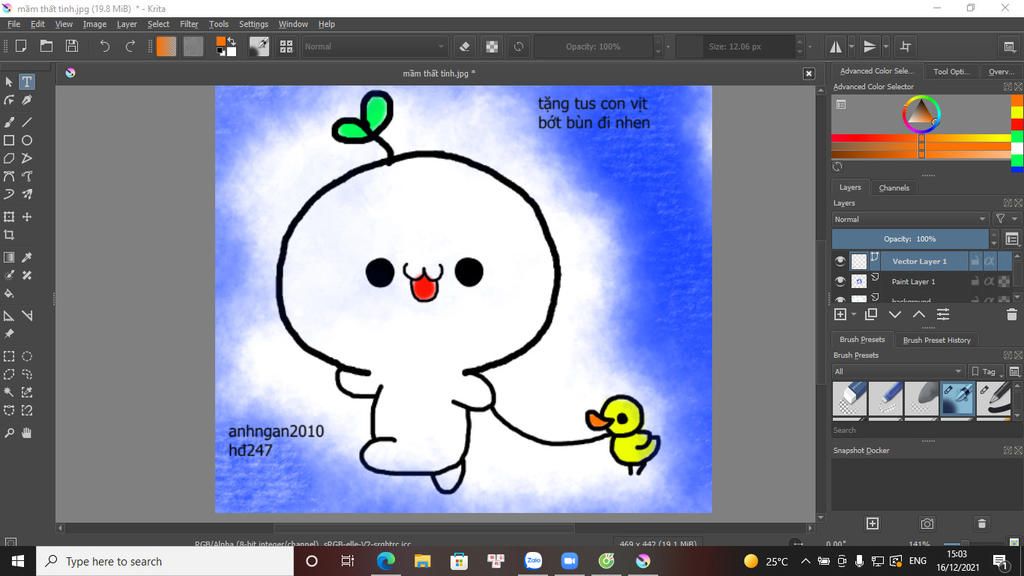Select the Line tool
The image size is (1024, 576).
pyautogui.click(x=27, y=122)
